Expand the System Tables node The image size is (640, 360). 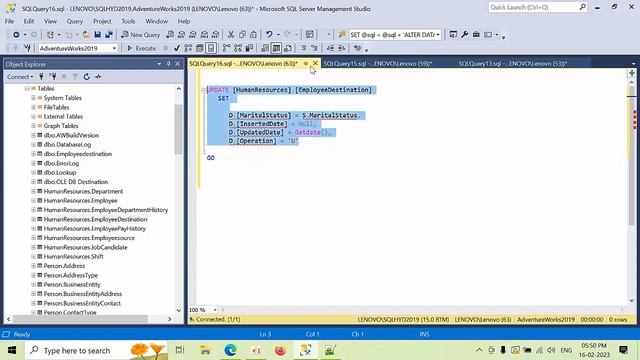click(33, 98)
